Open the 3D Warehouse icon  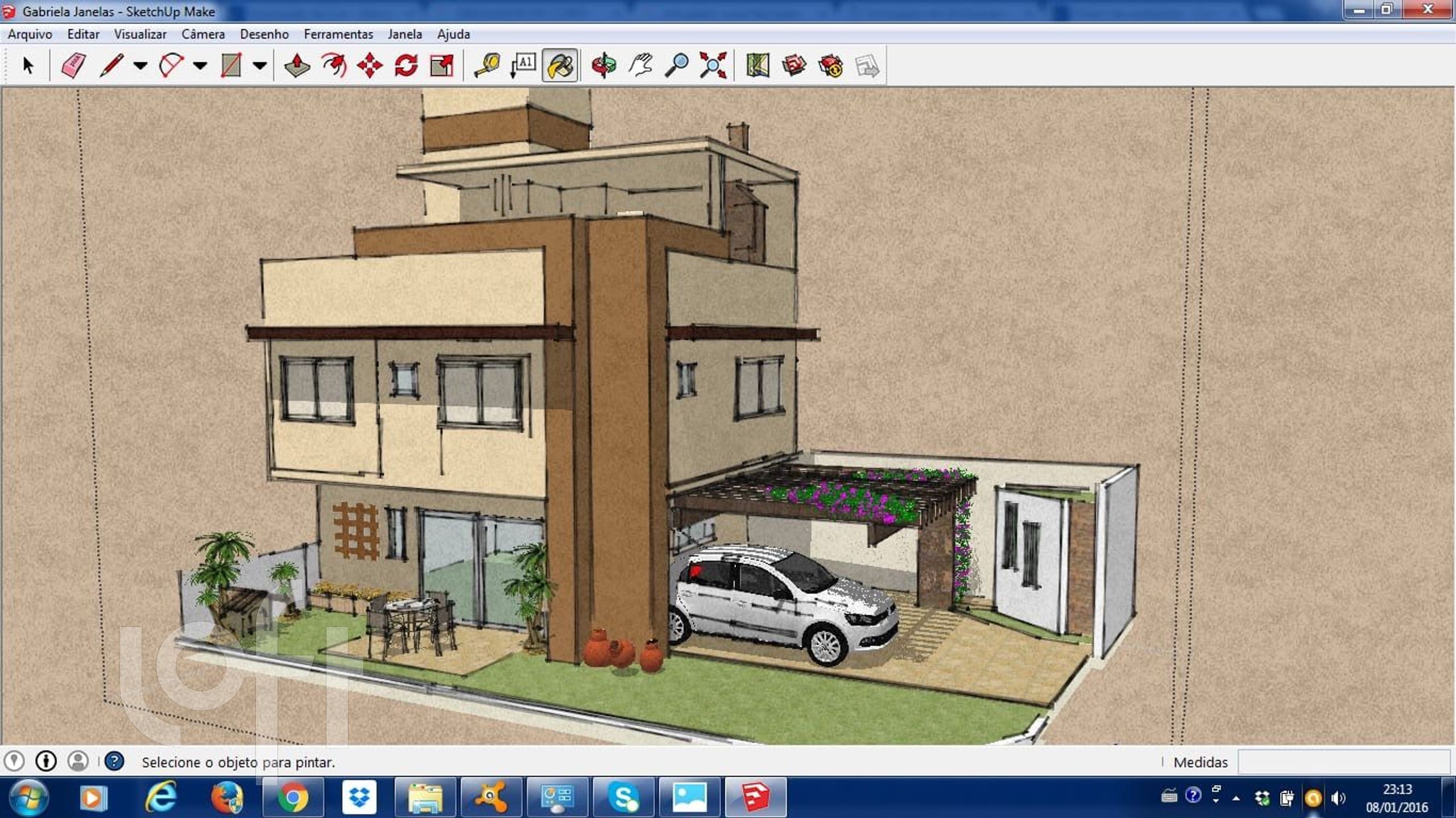794,65
